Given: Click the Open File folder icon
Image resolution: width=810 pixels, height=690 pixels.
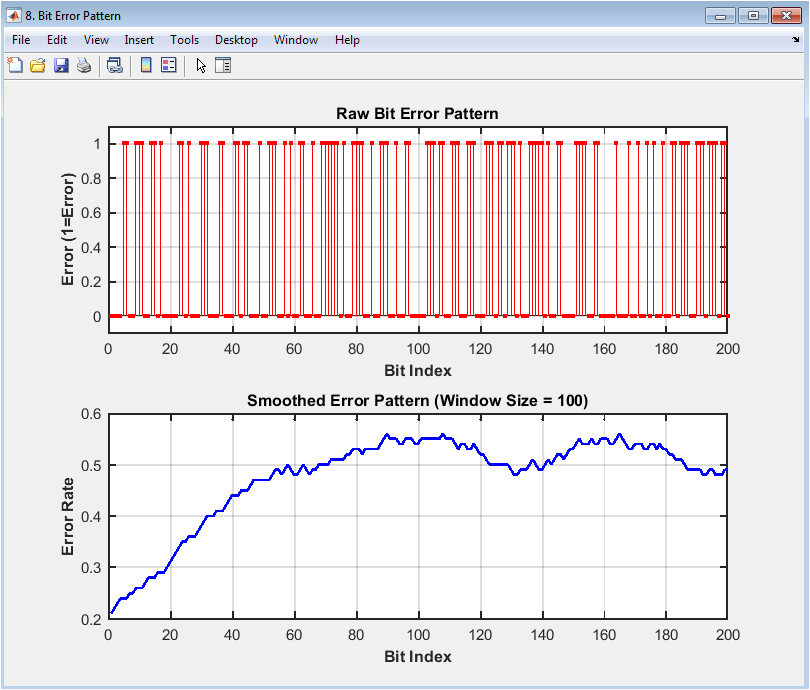Looking at the screenshot, I should pos(38,66).
